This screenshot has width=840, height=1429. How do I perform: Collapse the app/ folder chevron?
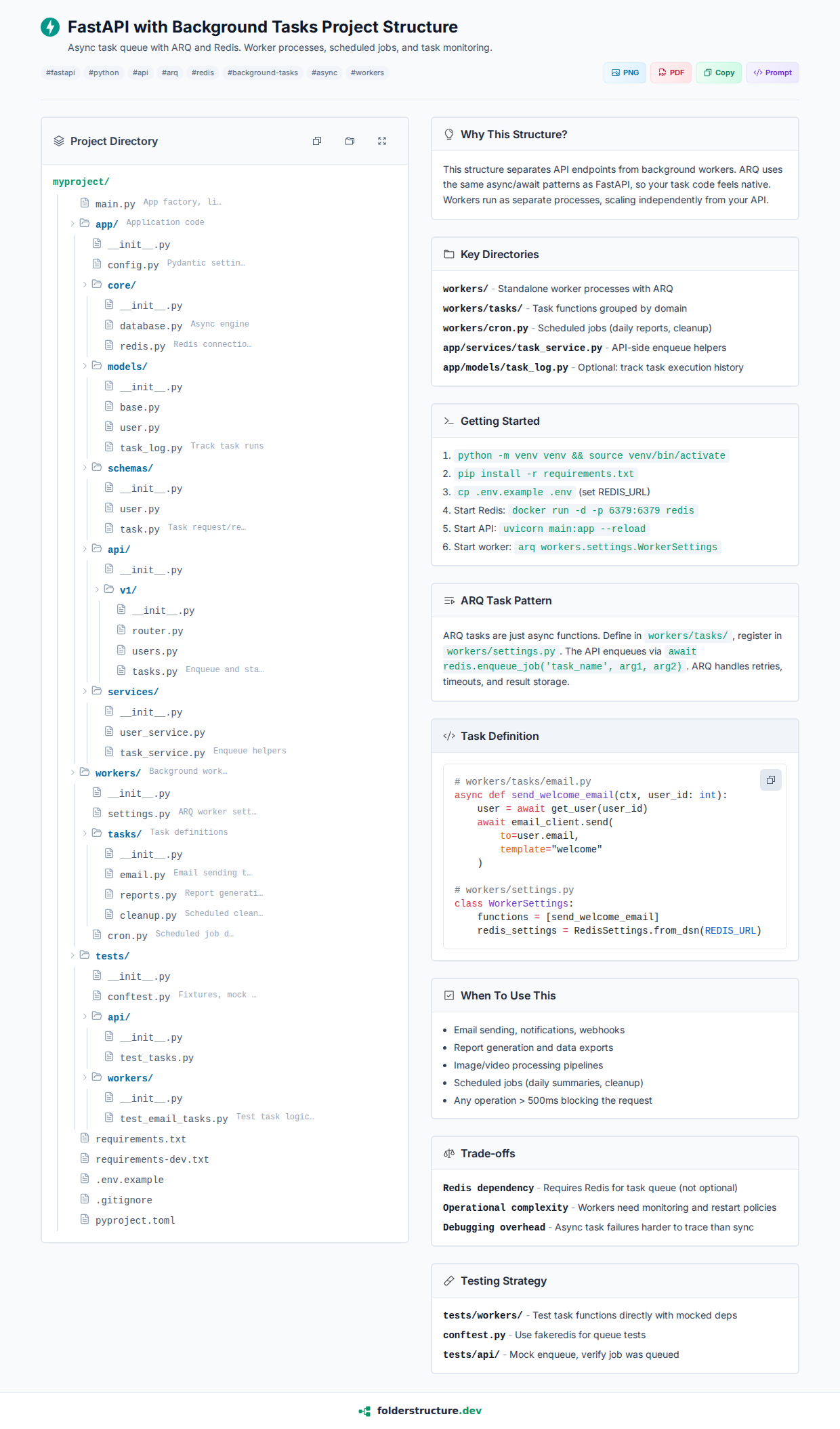click(72, 224)
